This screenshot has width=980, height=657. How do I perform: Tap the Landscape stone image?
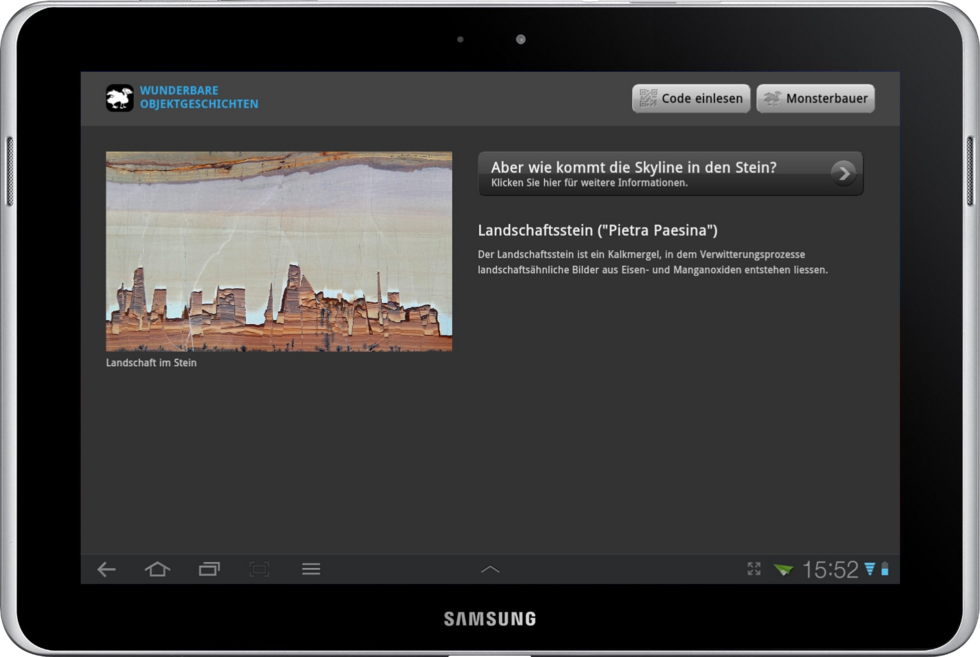click(x=279, y=251)
